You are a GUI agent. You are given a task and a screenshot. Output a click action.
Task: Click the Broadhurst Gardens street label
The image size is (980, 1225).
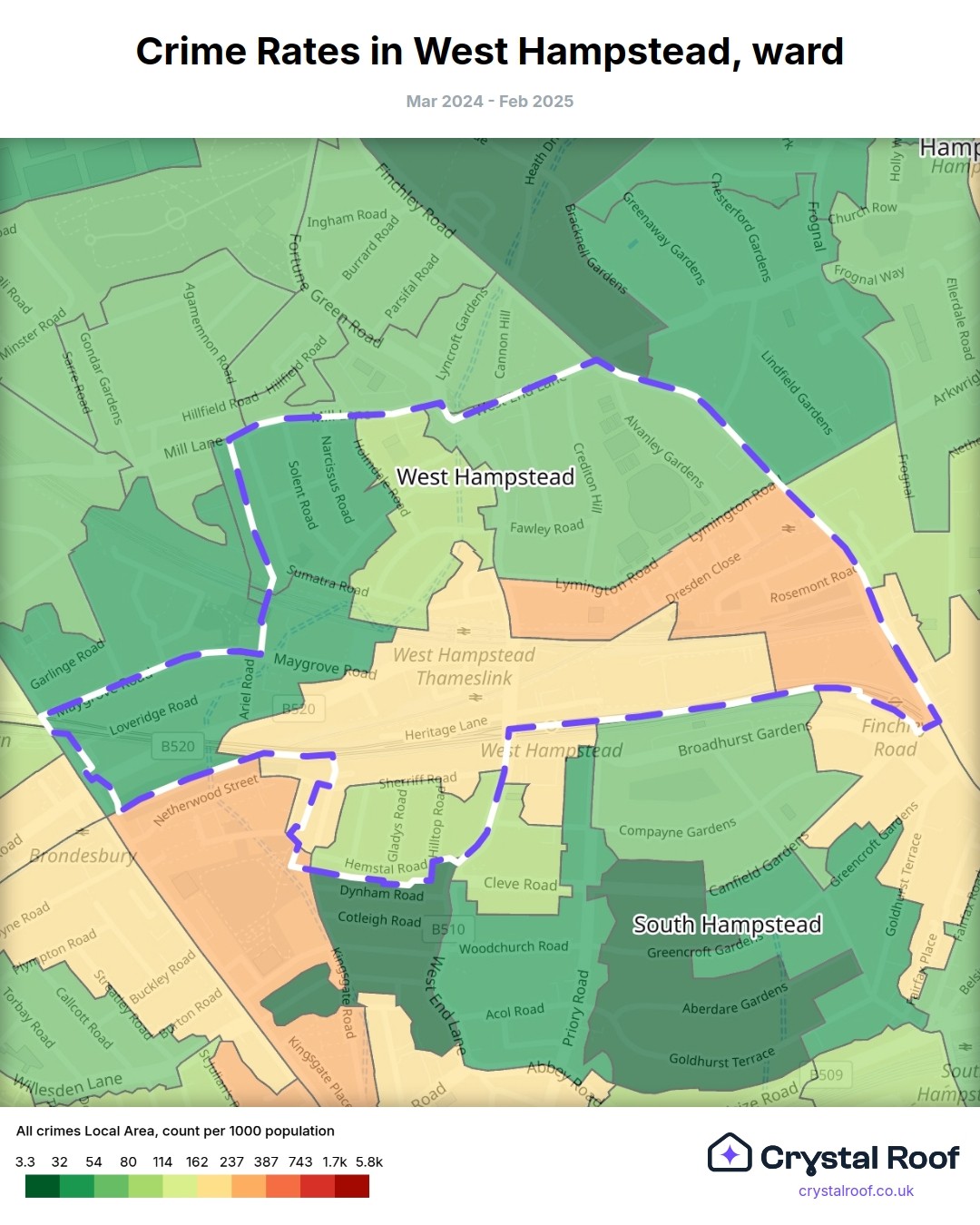(x=744, y=740)
